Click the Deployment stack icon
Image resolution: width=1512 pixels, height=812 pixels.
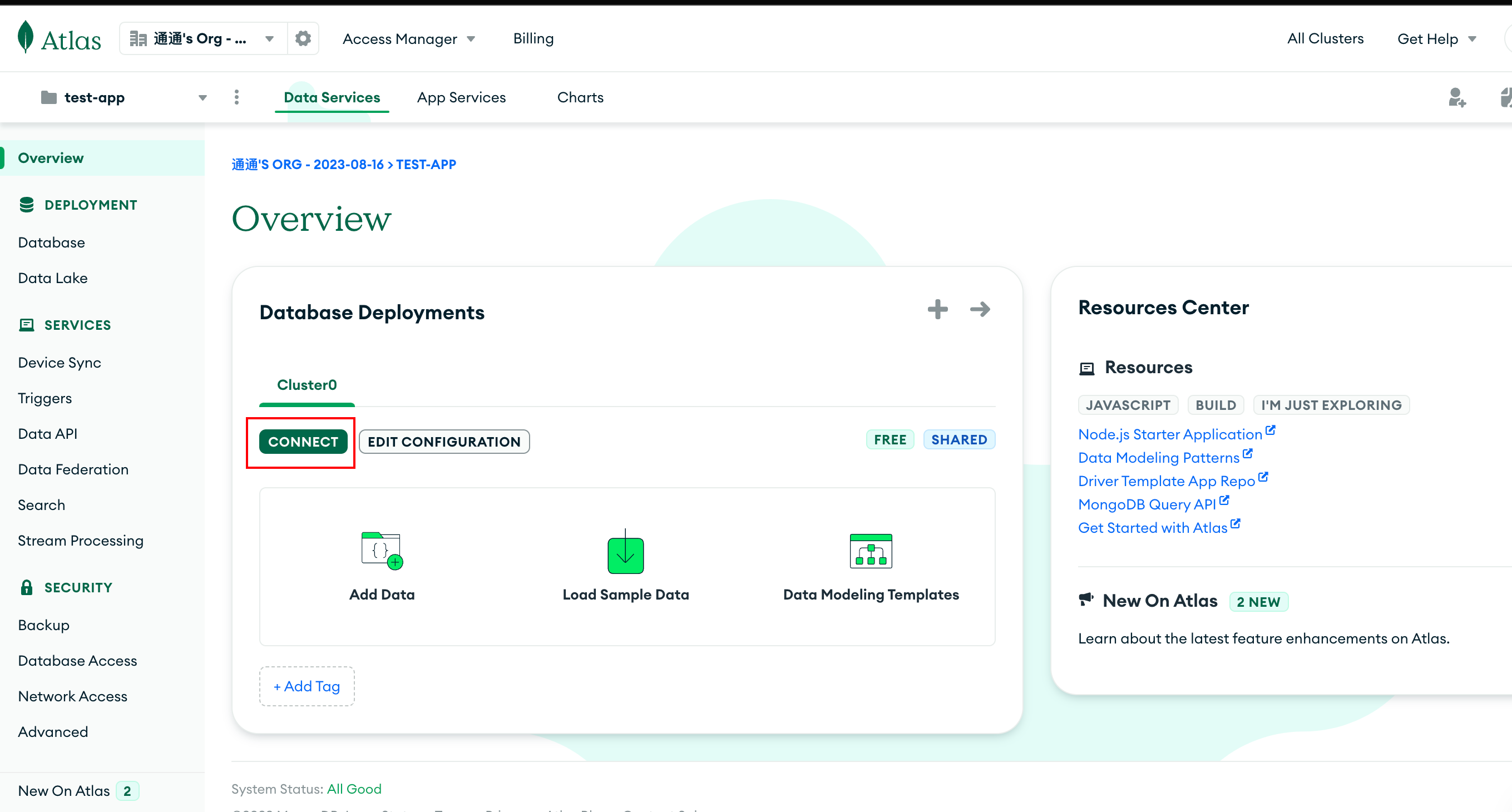(x=26, y=205)
